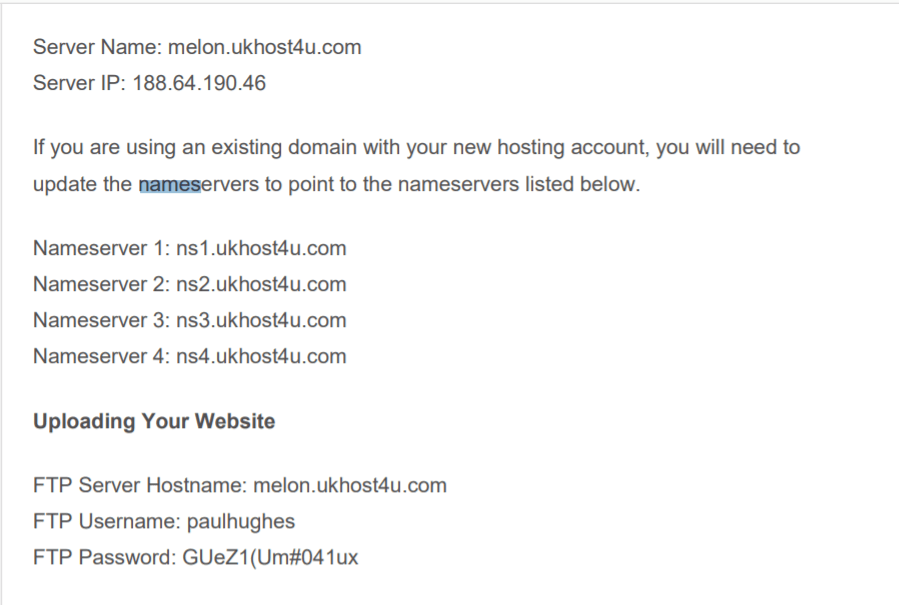Click the FTP Server Hostname melon.ukhost4u.com value
The height and width of the screenshot is (605, 899).
350,485
